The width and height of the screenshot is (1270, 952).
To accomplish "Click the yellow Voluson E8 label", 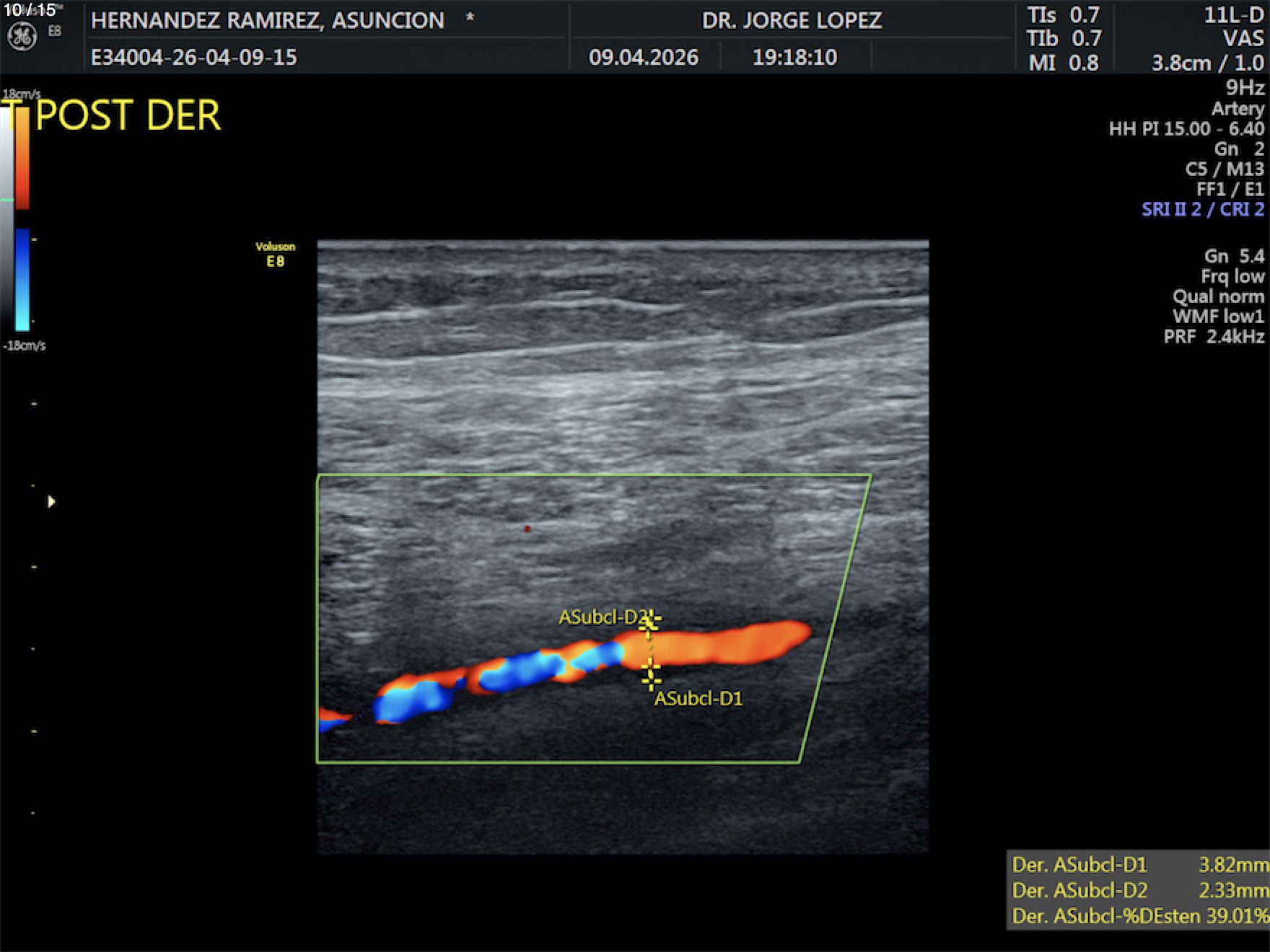I will point(275,255).
